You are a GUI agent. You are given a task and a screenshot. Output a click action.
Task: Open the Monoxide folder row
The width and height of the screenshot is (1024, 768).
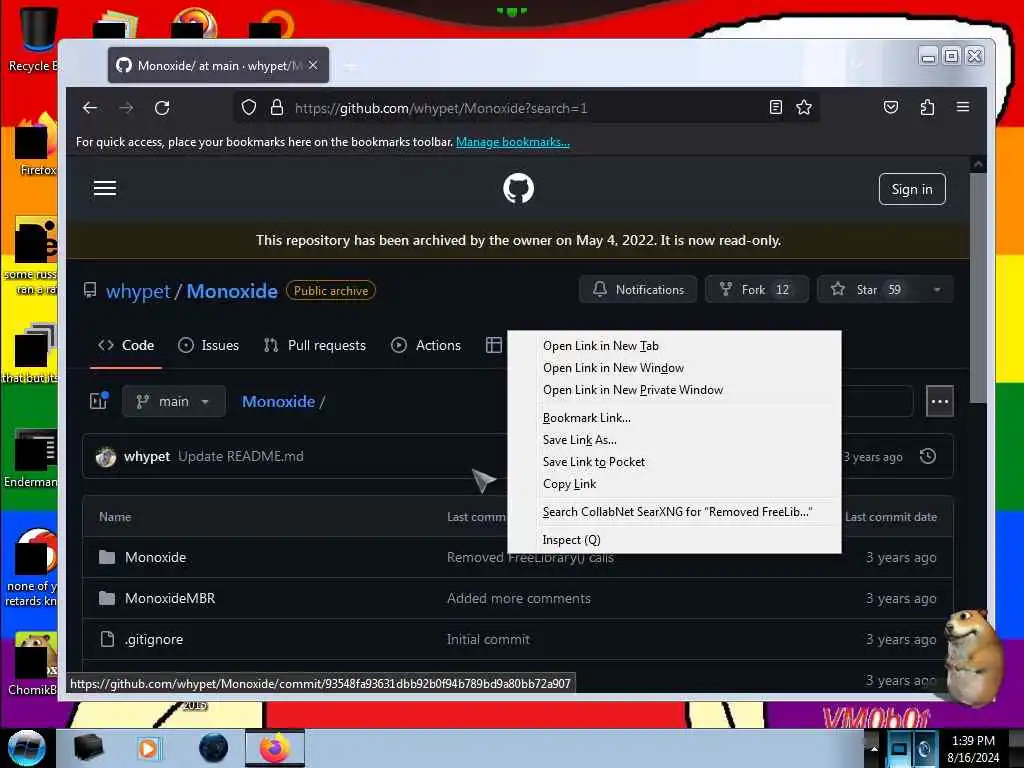click(155, 557)
